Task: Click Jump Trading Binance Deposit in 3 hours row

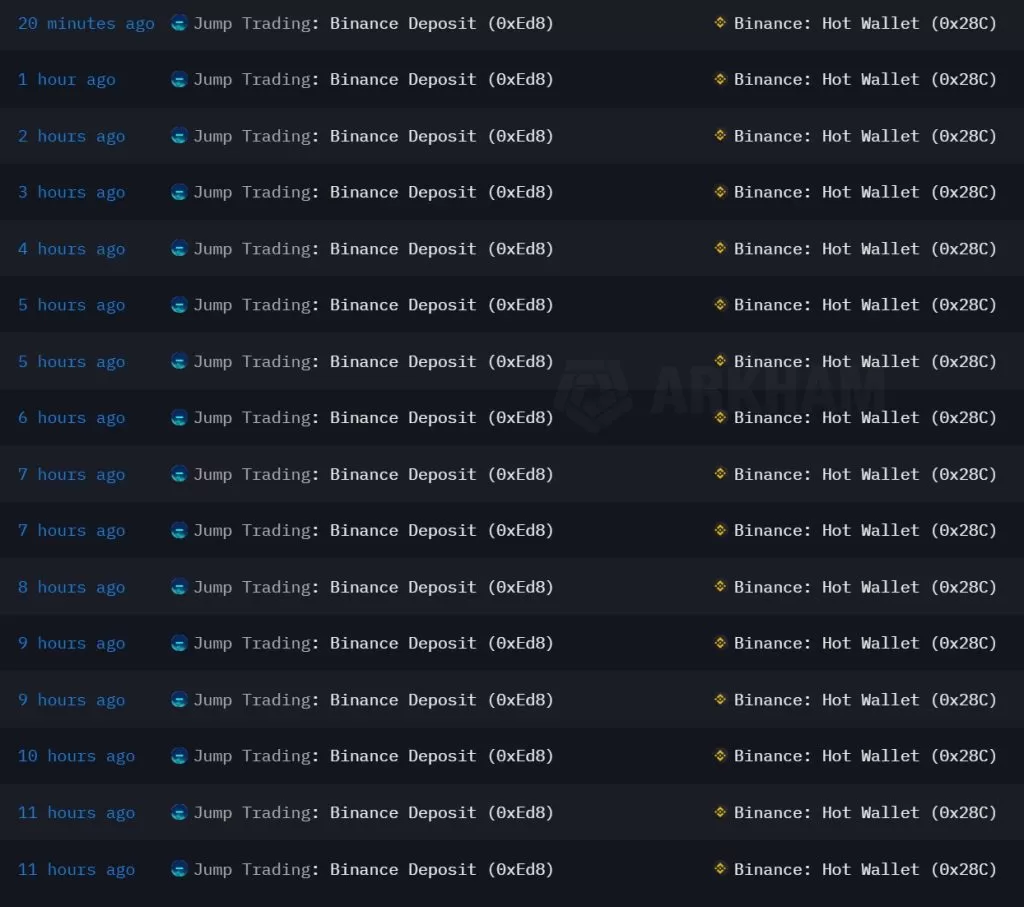Action: (373, 192)
